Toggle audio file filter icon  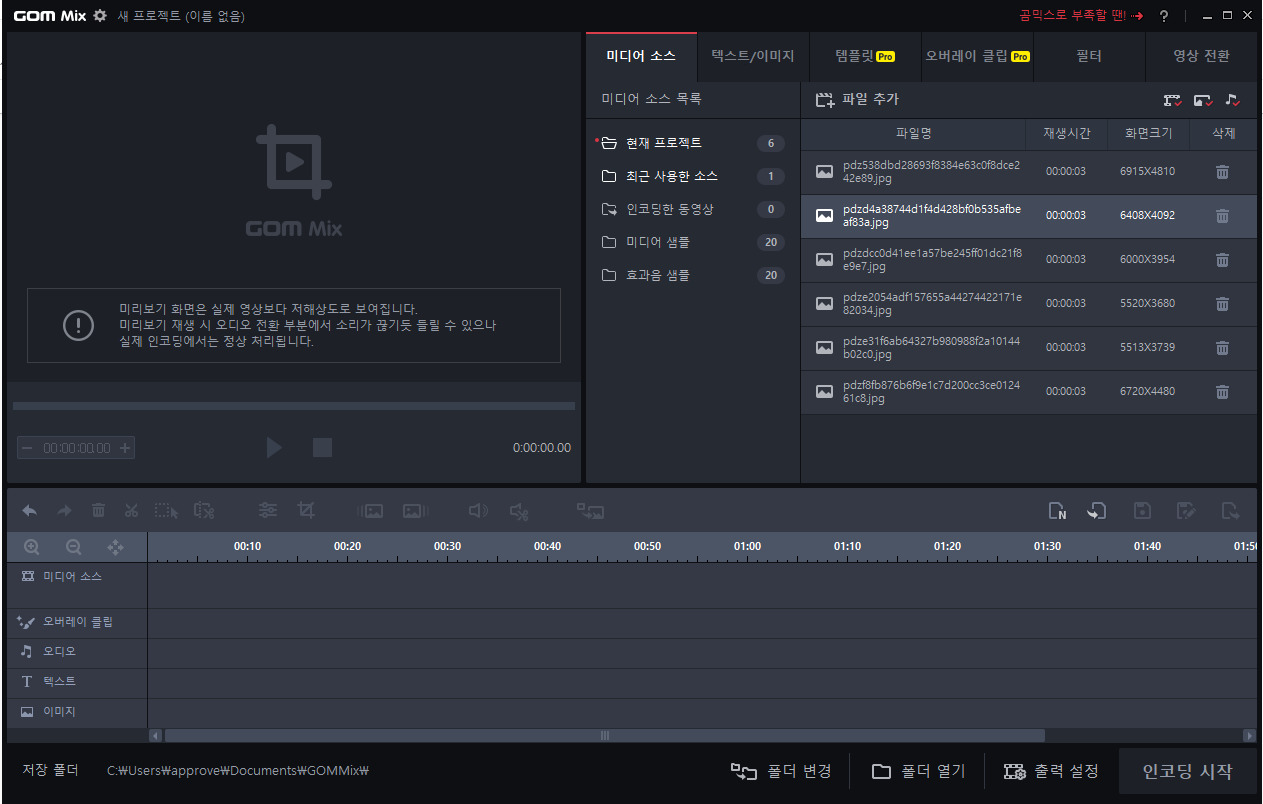(1232, 100)
